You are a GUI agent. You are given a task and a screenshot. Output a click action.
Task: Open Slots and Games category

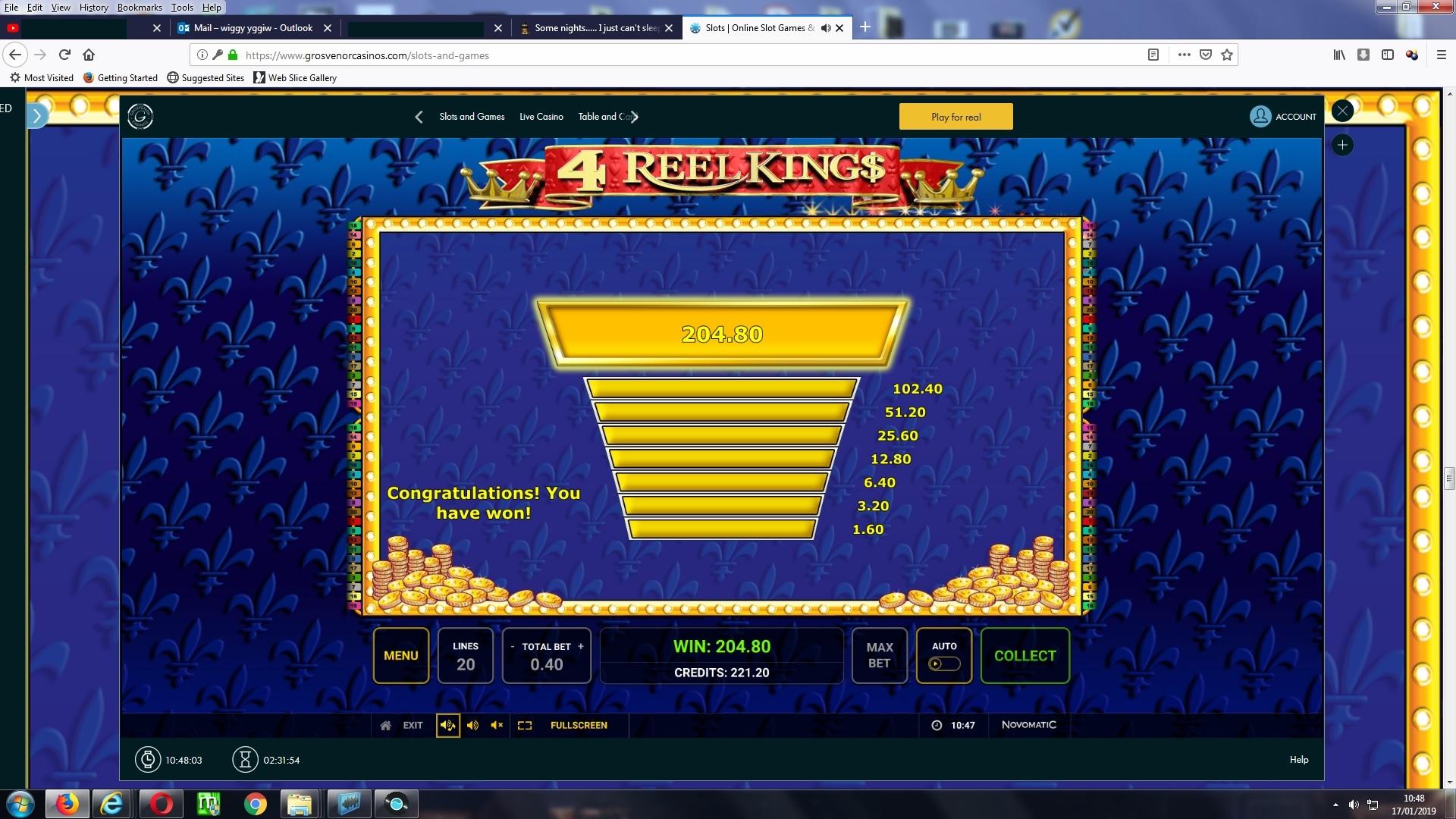pos(472,117)
